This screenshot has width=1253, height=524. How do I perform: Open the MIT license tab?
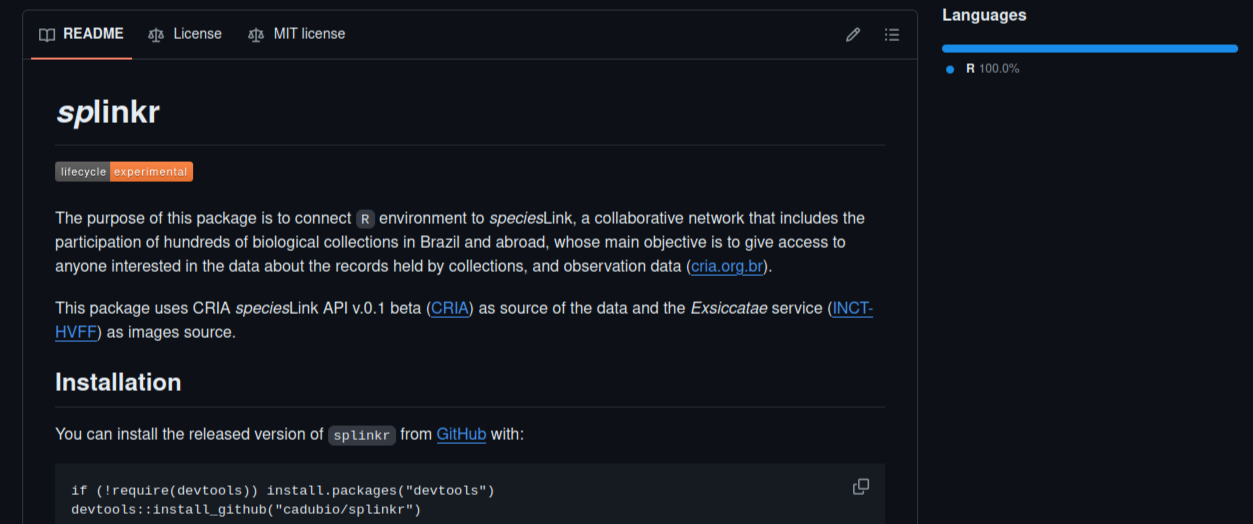(297, 34)
